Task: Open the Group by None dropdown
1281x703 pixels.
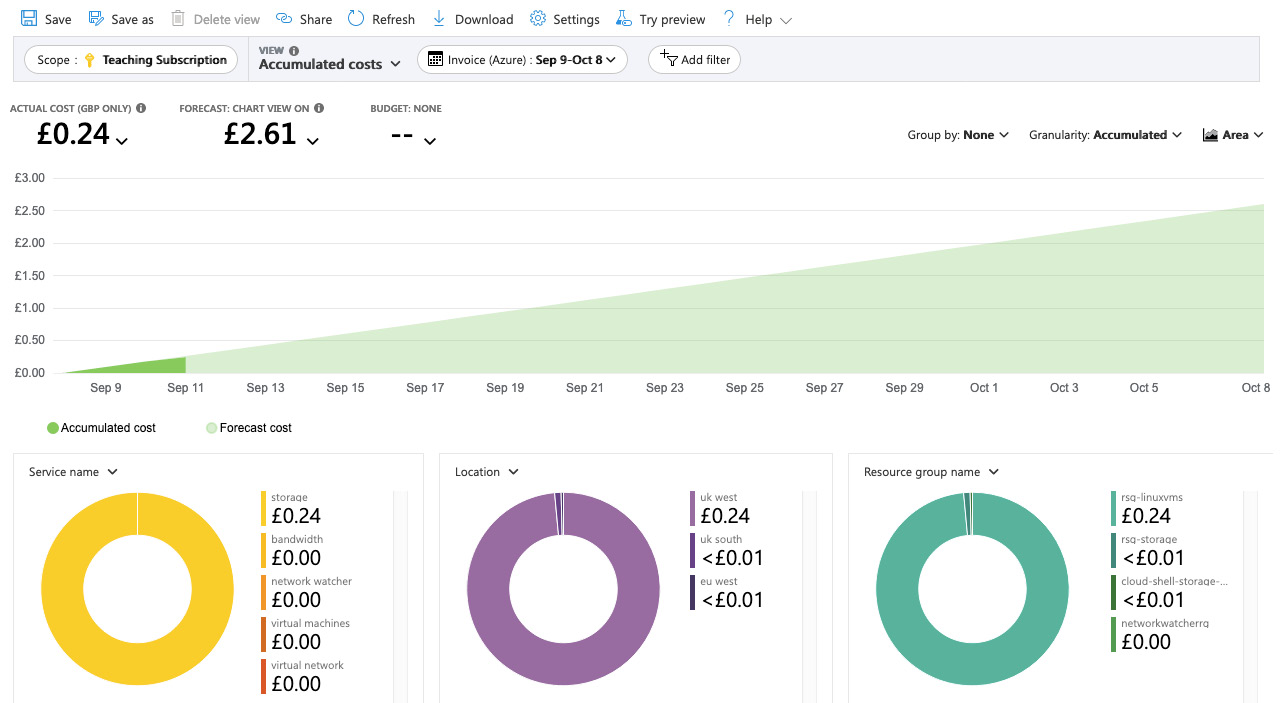Action: 958,135
